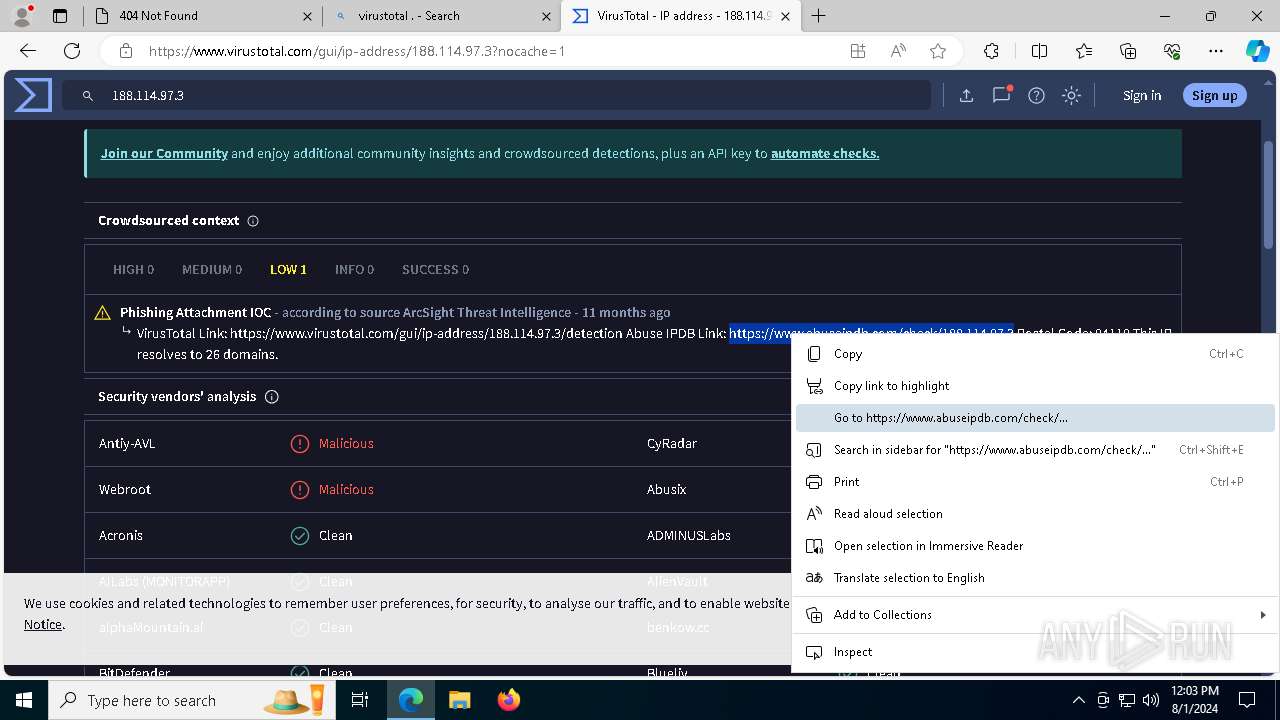Open the Collections toolbar icon
The width and height of the screenshot is (1280, 720).
click(1128, 51)
